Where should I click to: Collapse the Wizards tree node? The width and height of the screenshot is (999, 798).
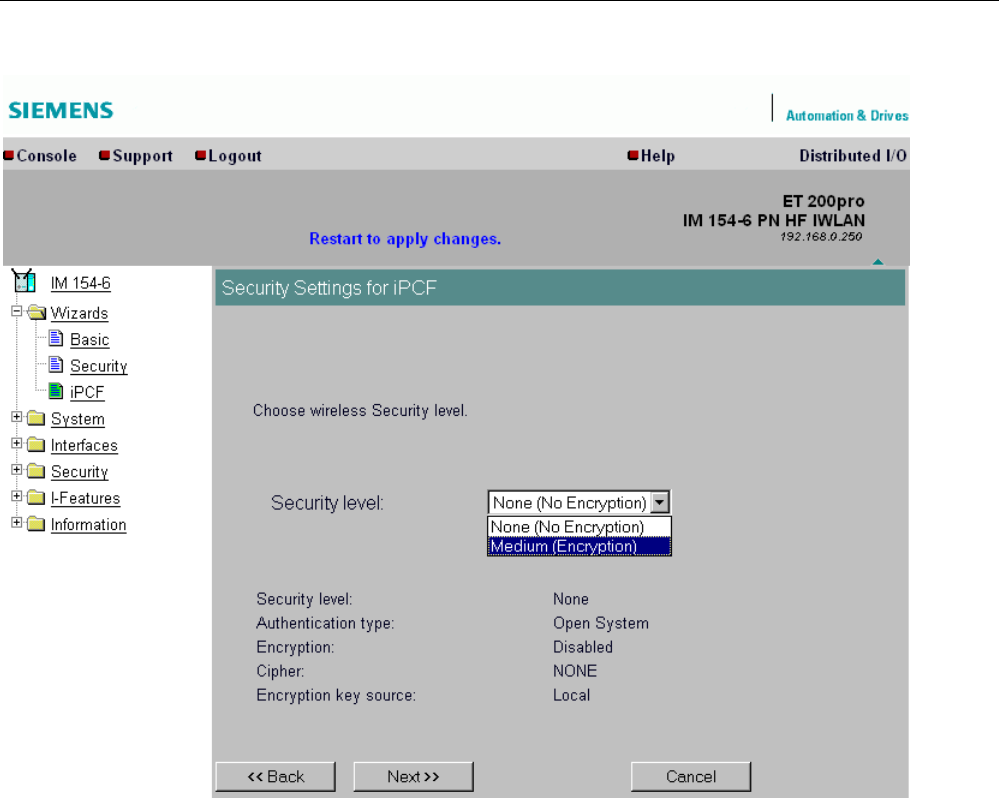[x=17, y=311]
